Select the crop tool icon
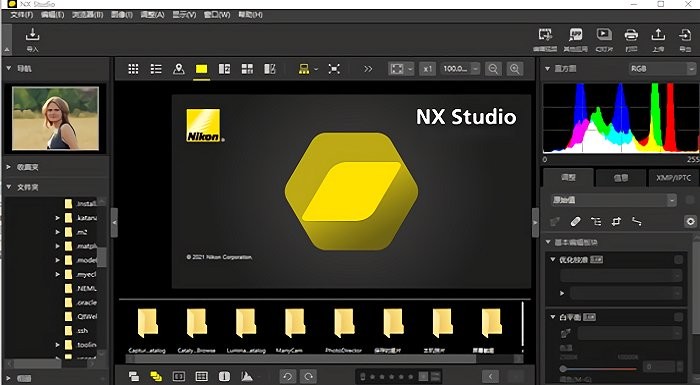The image size is (700, 385). point(617,221)
